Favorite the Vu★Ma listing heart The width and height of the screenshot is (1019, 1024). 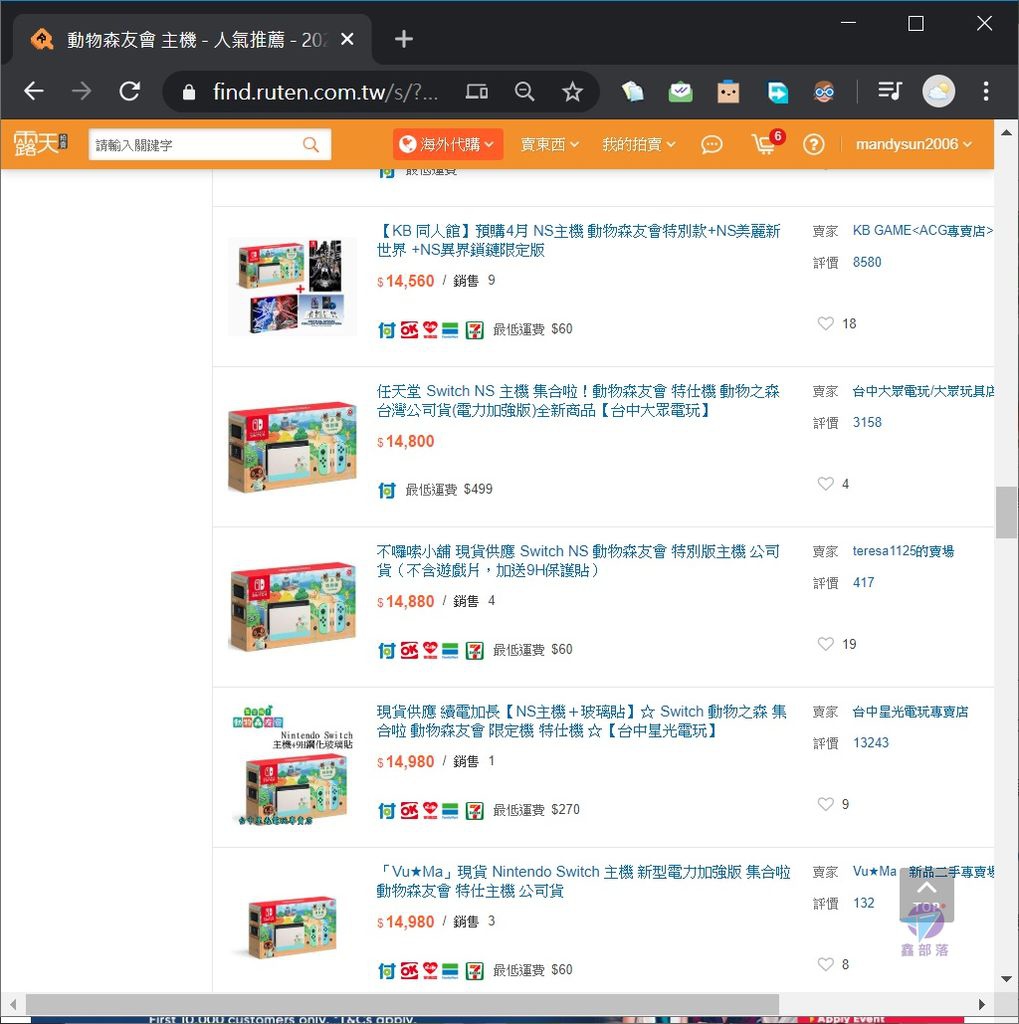(826, 964)
